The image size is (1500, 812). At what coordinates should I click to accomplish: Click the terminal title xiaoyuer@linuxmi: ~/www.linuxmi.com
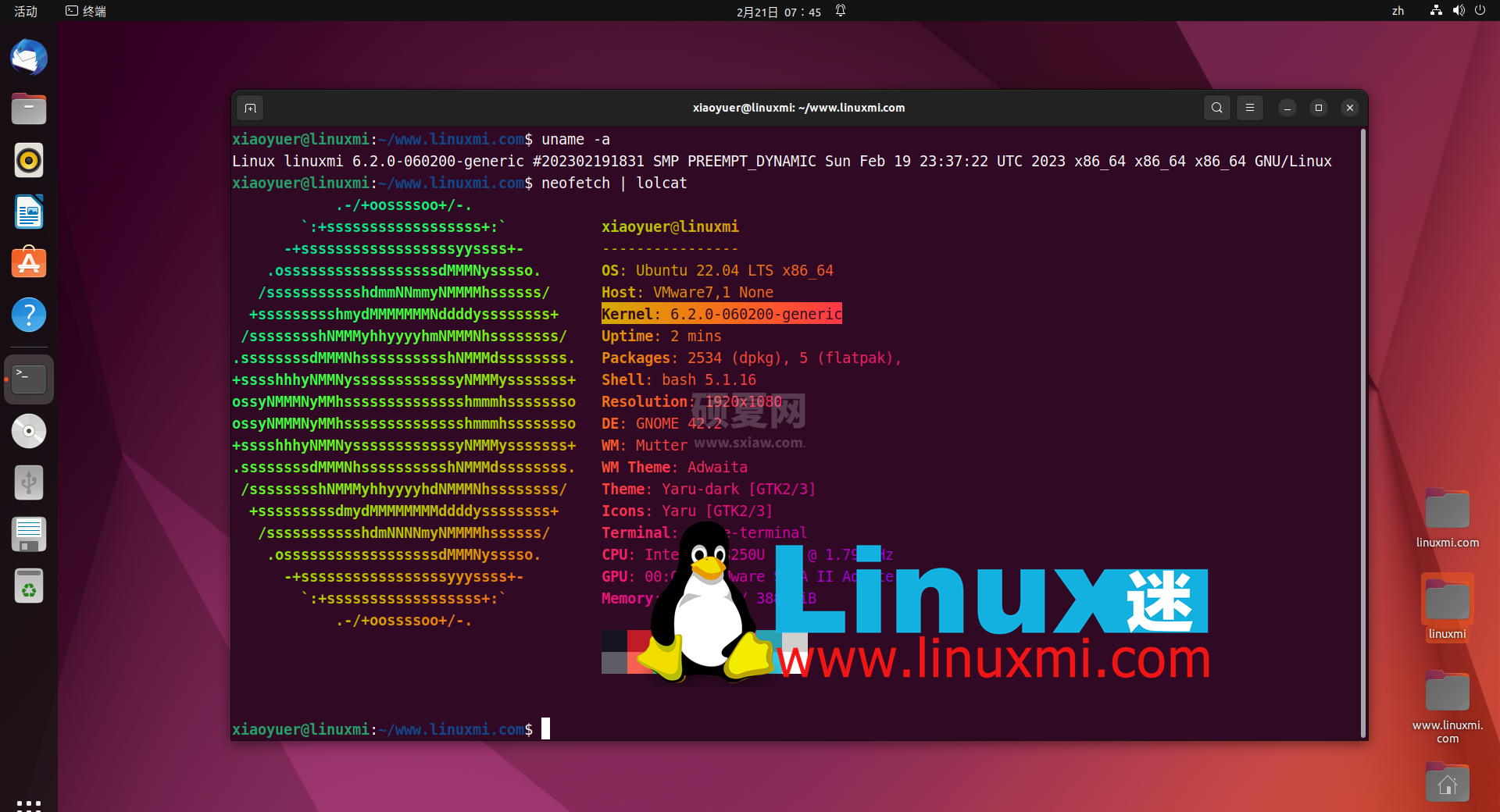(x=798, y=108)
